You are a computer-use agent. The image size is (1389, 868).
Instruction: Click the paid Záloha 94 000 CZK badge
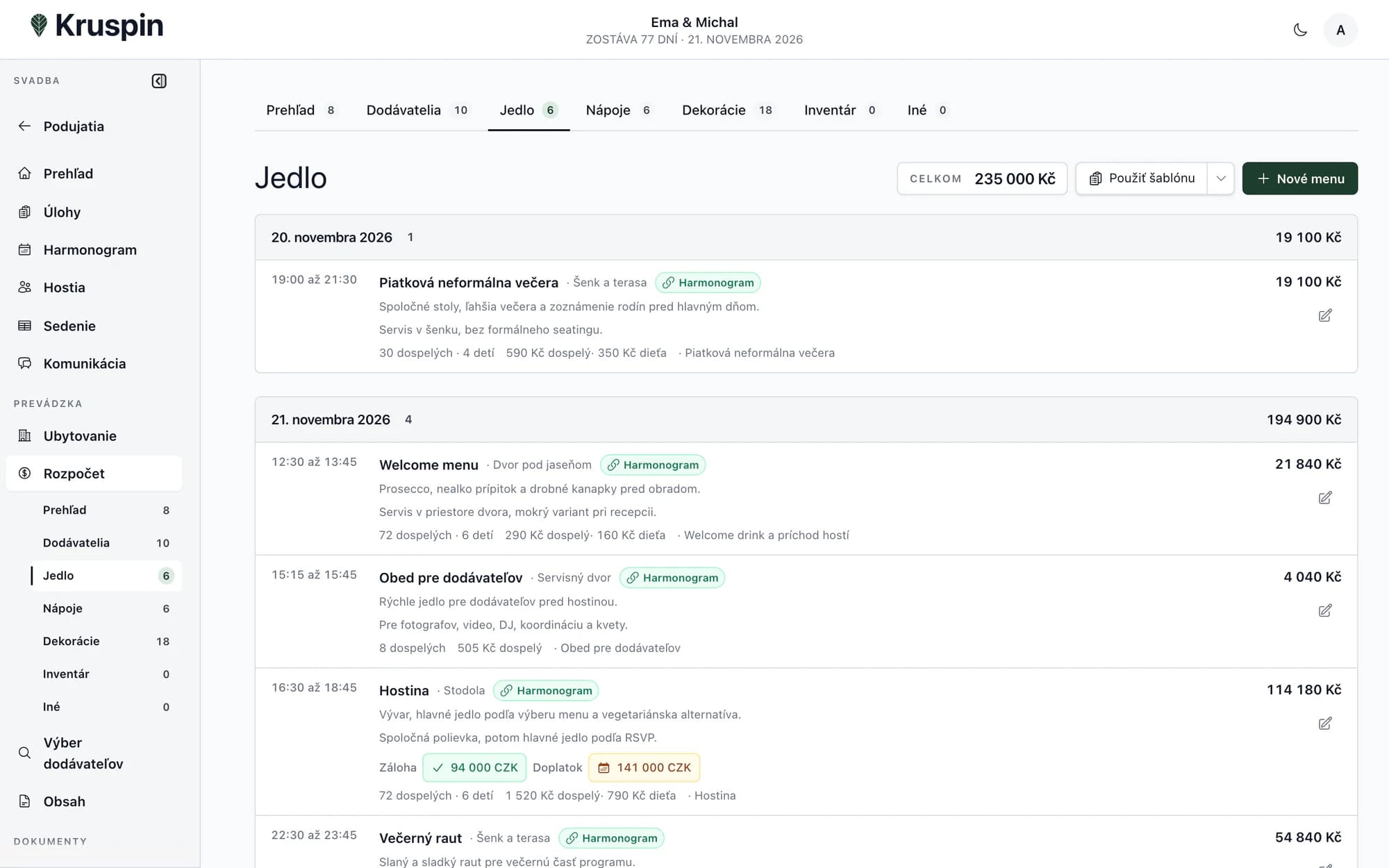tap(474, 768)
